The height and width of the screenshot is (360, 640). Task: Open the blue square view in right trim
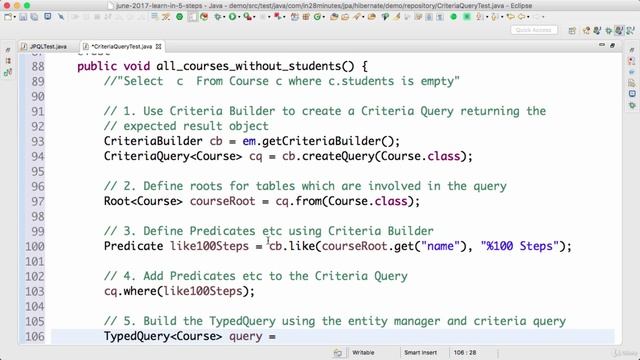tap(632, 94)
